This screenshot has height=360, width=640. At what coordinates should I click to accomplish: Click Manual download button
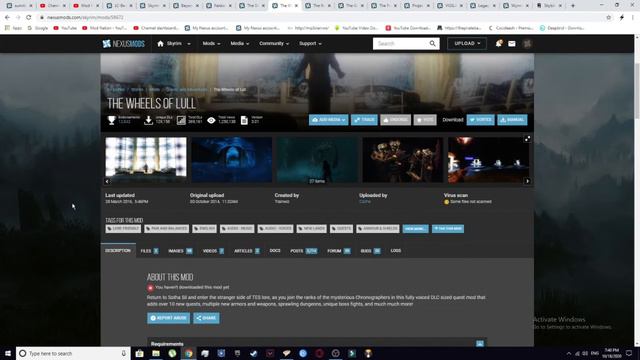coord(512,120)
